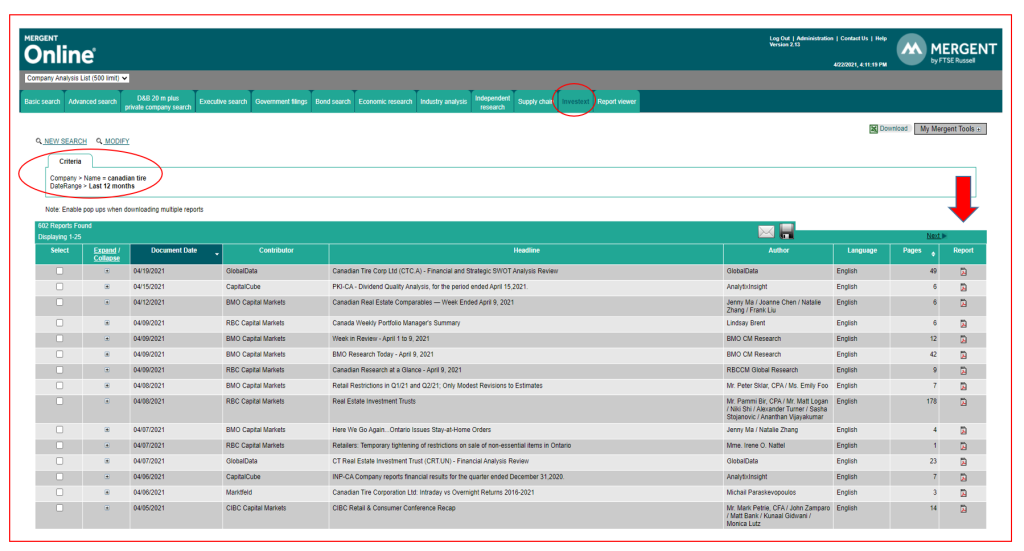Sort by Pages column header
This screenshot has height=551, width=1024.
[x=915, y=251]
